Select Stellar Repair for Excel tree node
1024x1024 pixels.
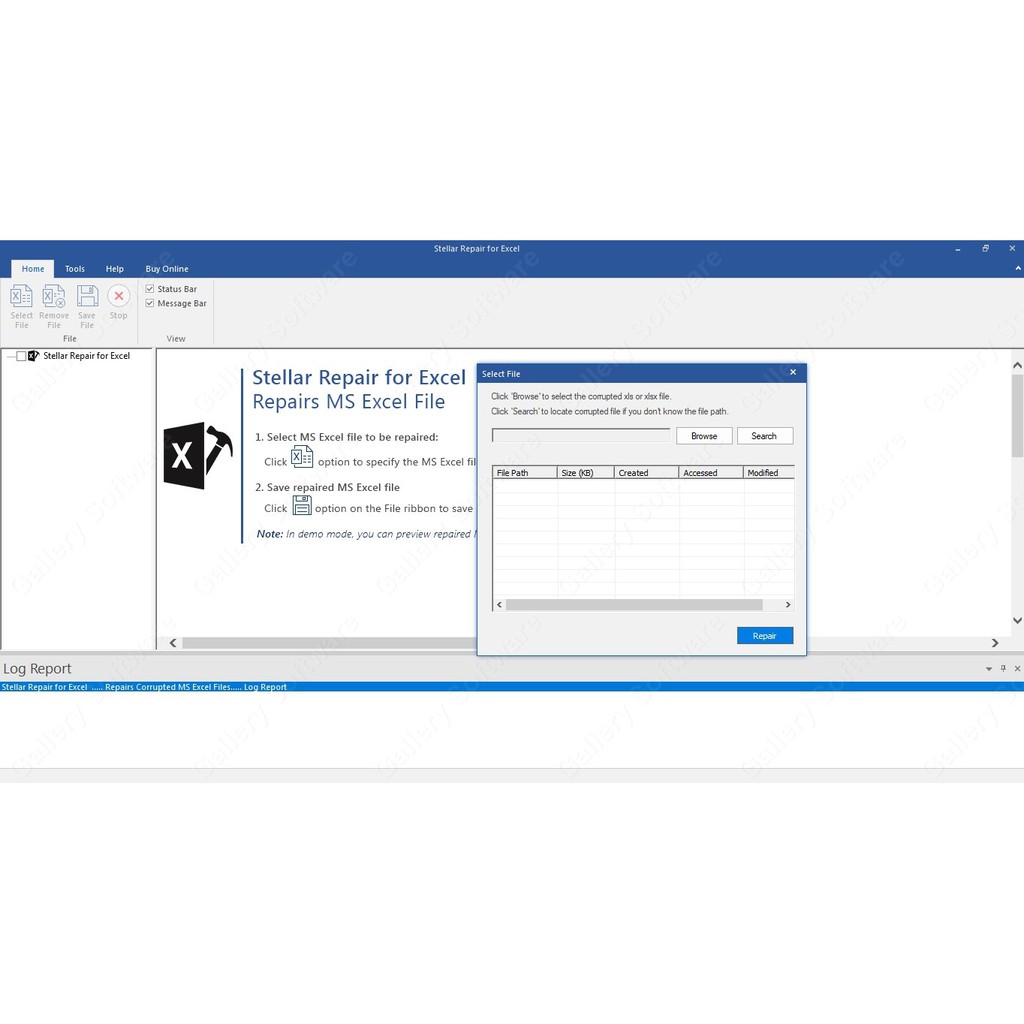point(86,356)
